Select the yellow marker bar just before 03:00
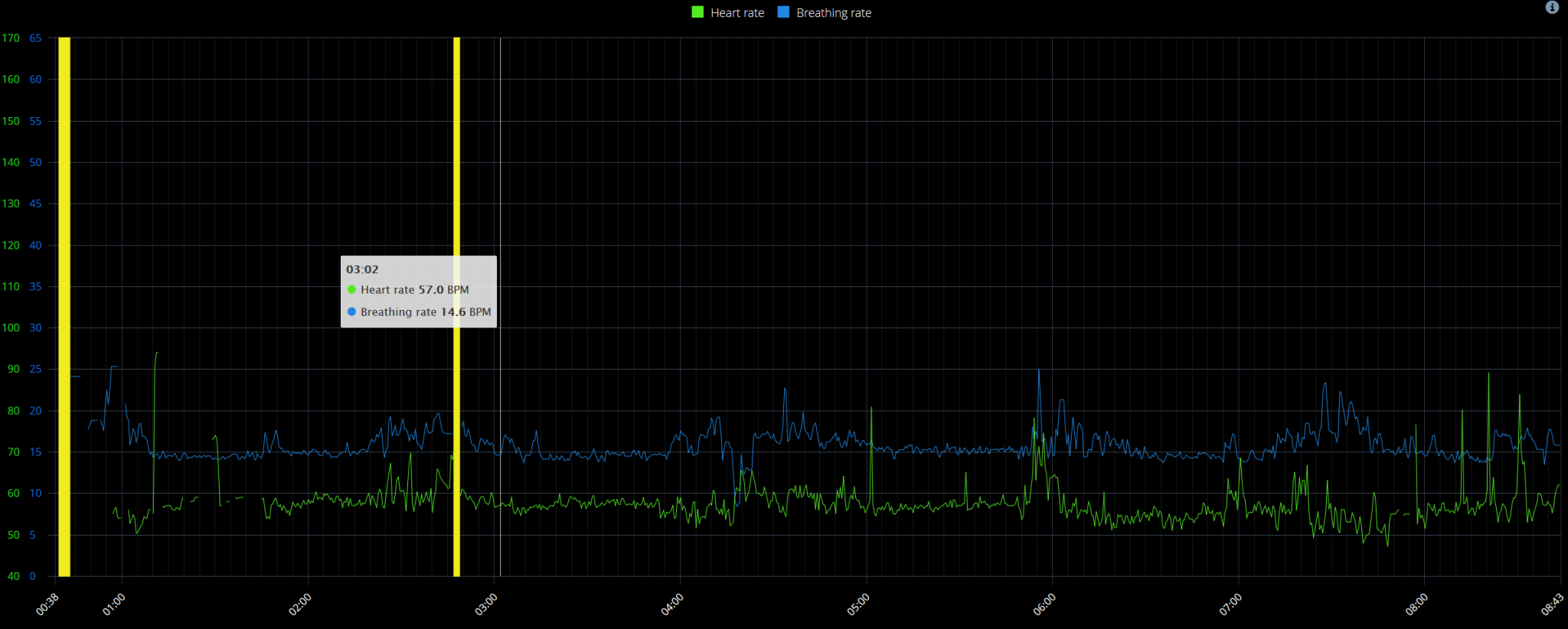Screen dimensions: 1568x629 [456, 306]
